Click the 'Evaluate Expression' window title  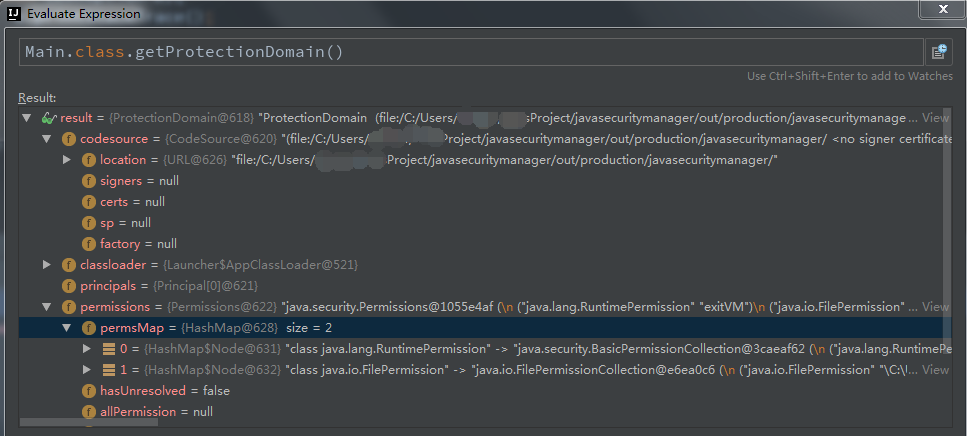pos(84,14)
